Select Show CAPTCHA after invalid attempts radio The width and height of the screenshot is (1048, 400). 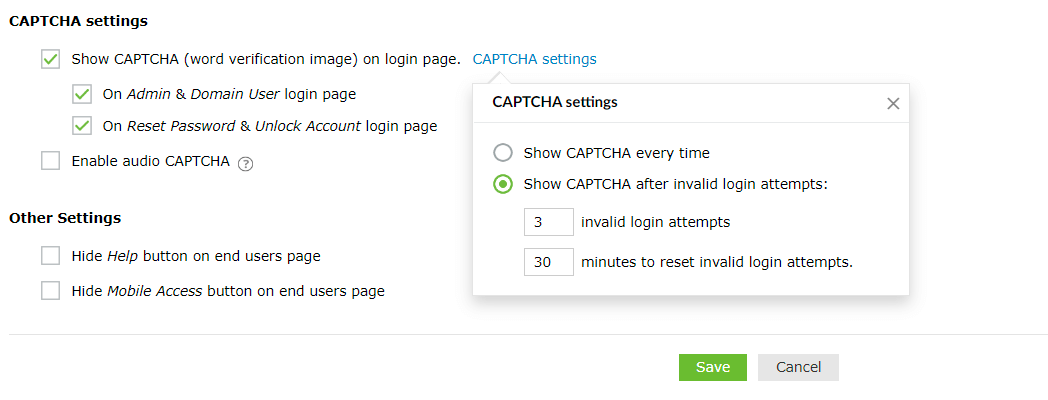tap(504, 184)
